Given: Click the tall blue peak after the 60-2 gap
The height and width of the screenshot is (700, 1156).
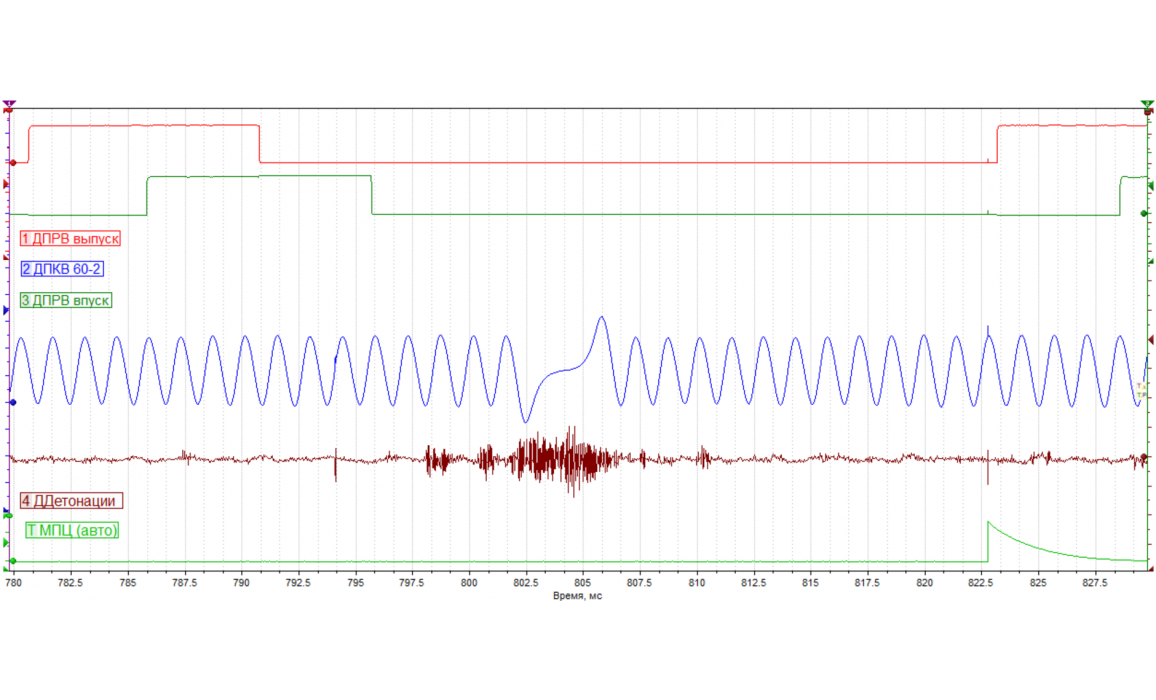Looking at the screenshot, I should [x=601, y=318].
